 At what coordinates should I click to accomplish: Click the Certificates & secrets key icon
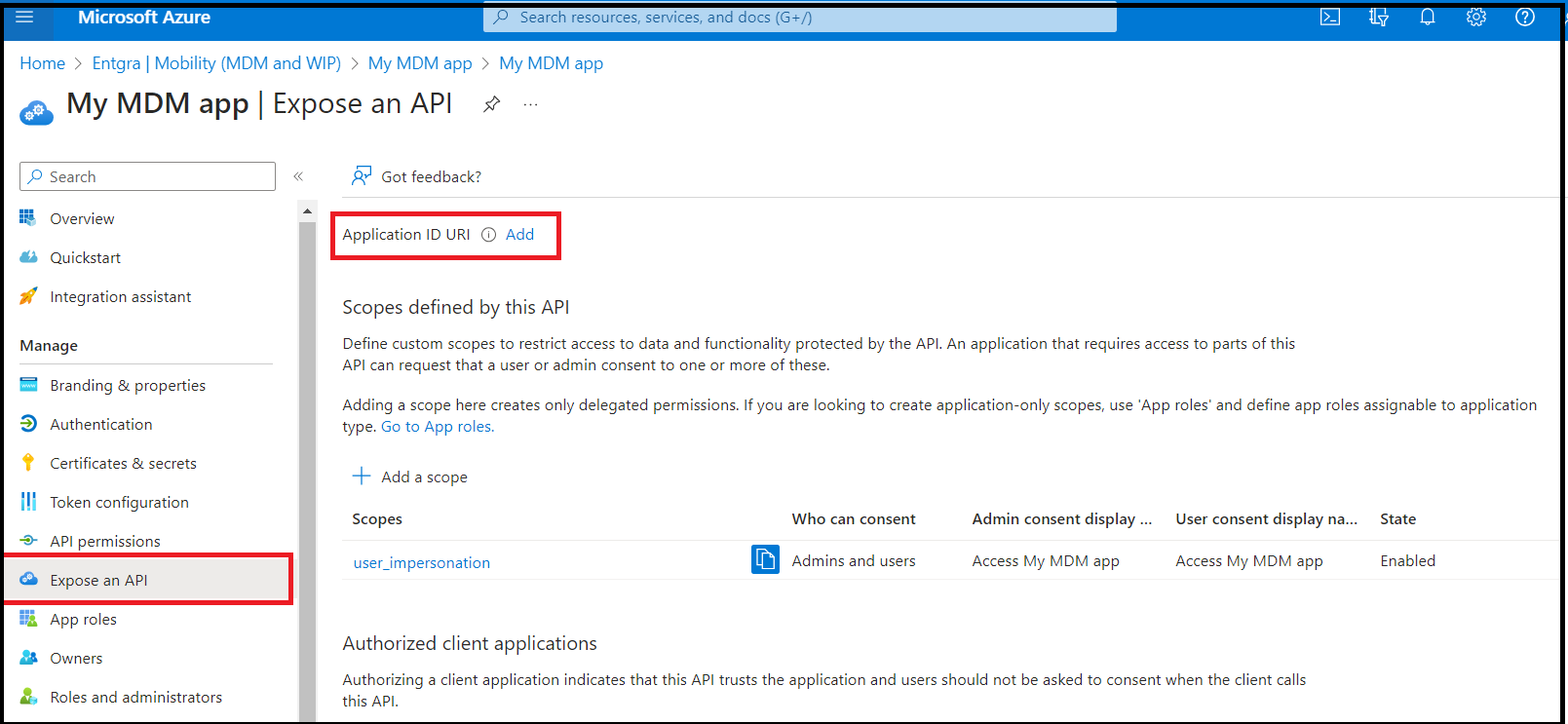[x=28, y=463]
